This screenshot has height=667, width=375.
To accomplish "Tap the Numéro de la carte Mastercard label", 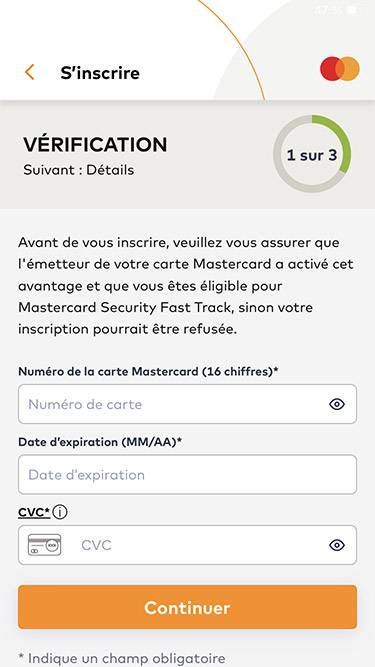I will (148, 371).
